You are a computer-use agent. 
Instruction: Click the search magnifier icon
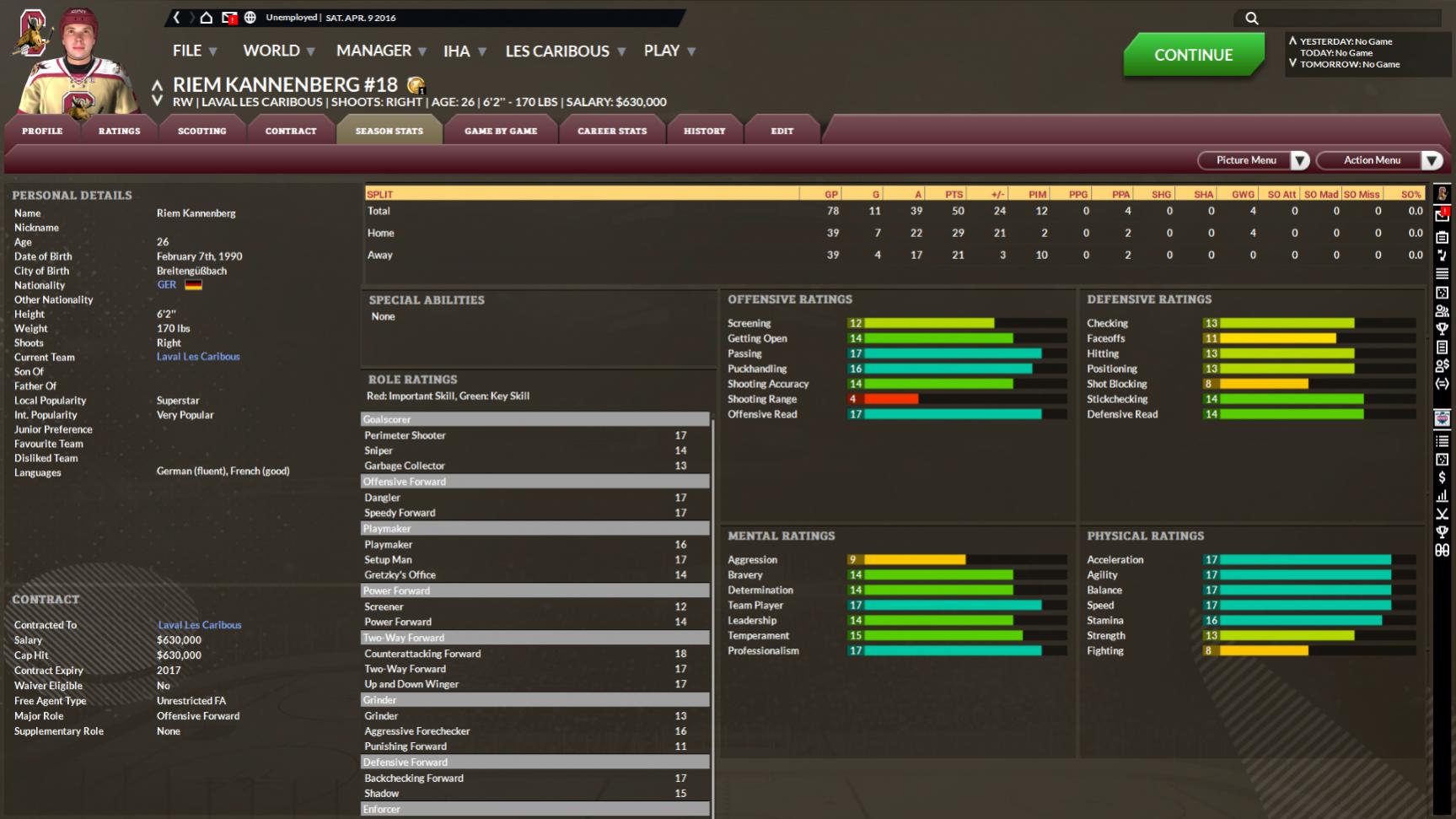click(x=1251, y=19)
